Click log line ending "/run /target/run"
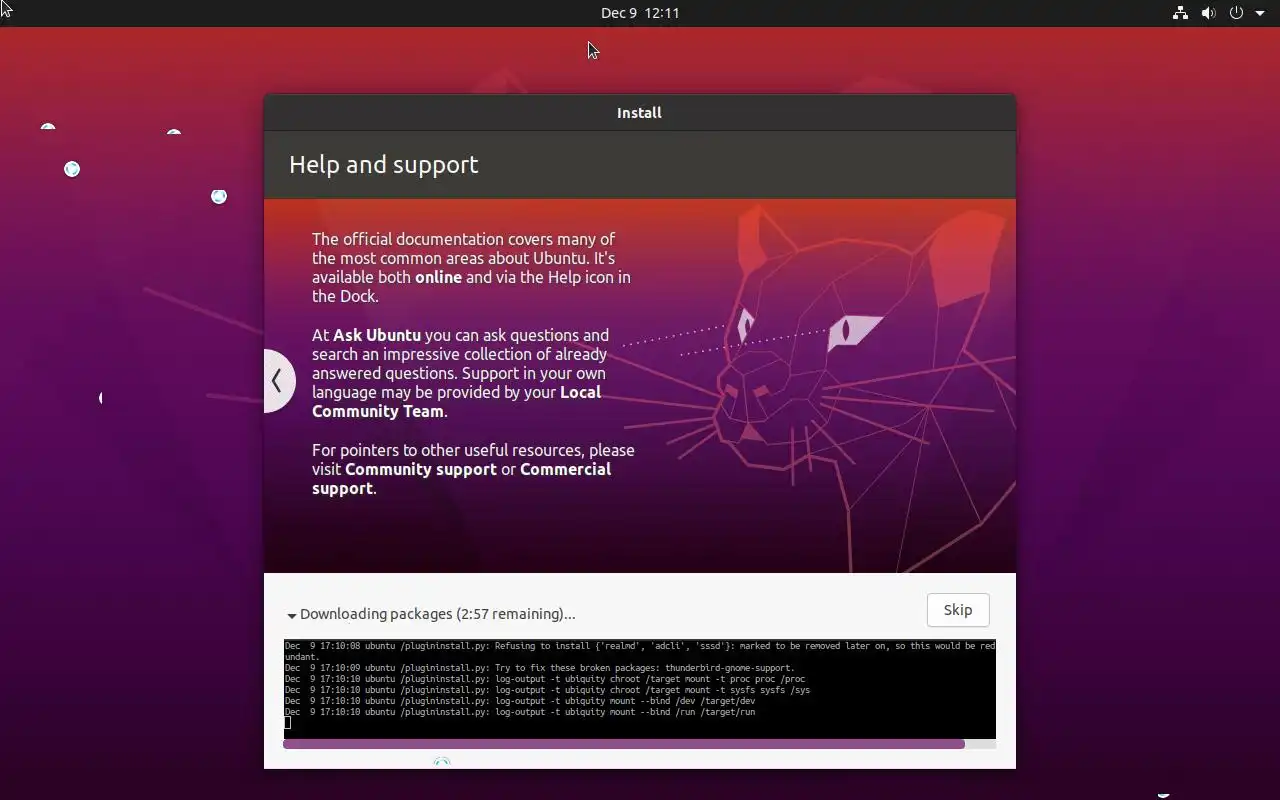1280x800 pixels. click(x=520, y=712)
